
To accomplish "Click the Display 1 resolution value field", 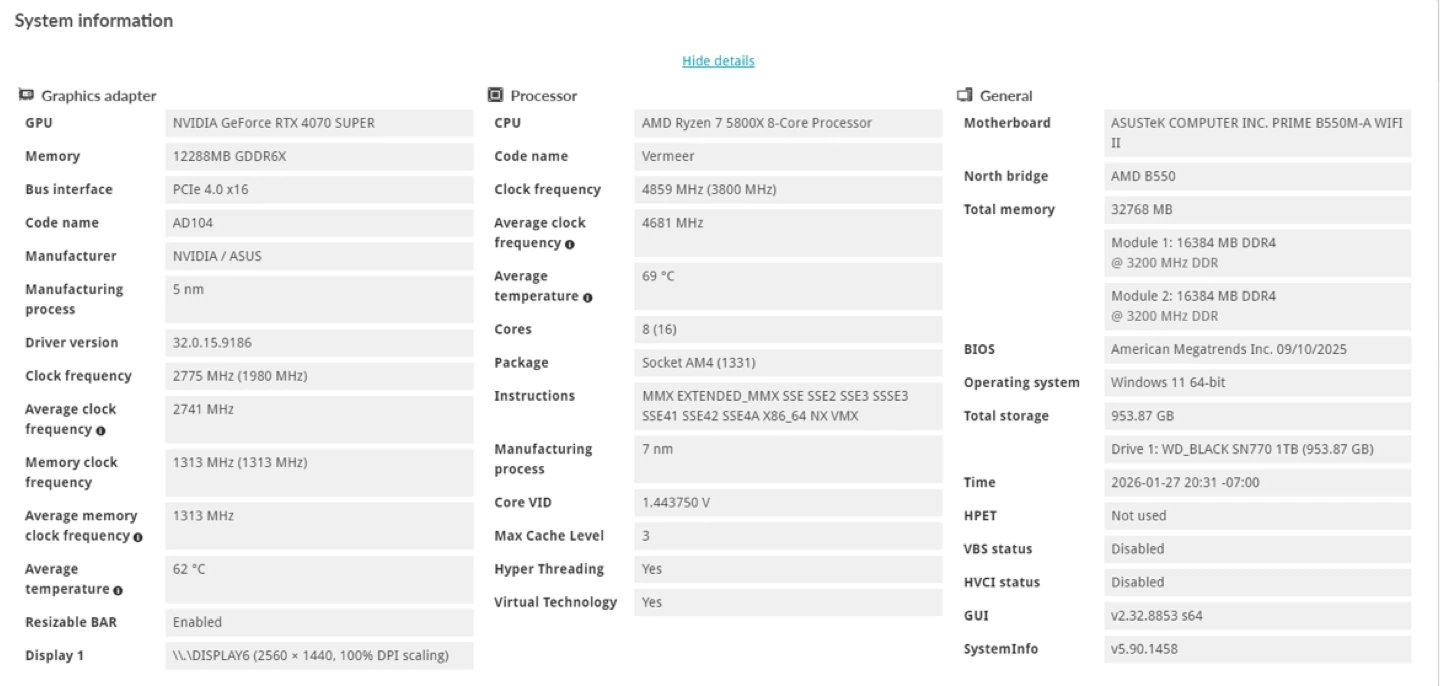I will (310, 656).
